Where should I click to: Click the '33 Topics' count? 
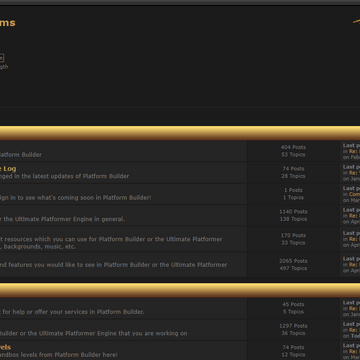[x=293, y=243]
